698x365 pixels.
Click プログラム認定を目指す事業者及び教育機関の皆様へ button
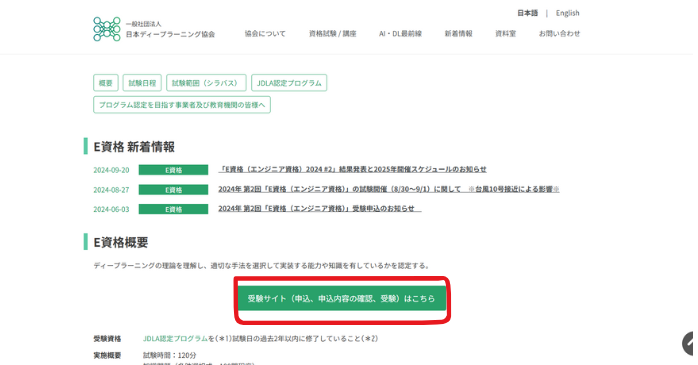[182, 105]
